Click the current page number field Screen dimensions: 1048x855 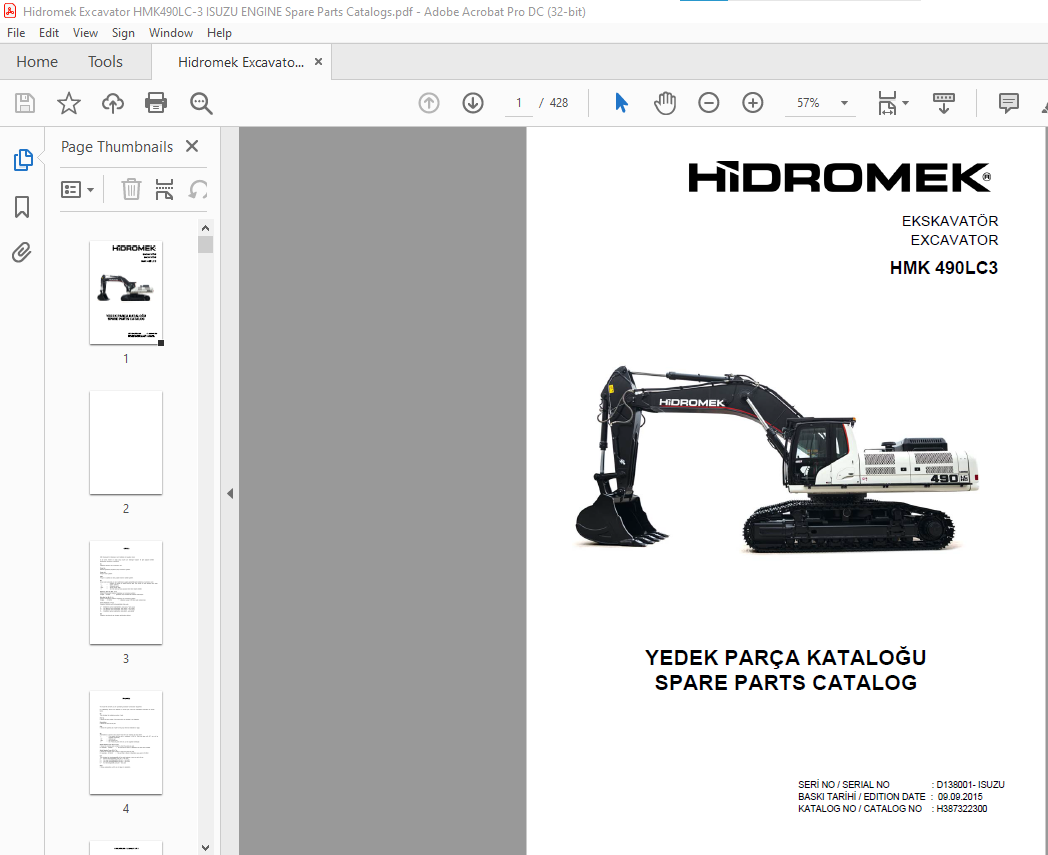(x=519, y=103)
